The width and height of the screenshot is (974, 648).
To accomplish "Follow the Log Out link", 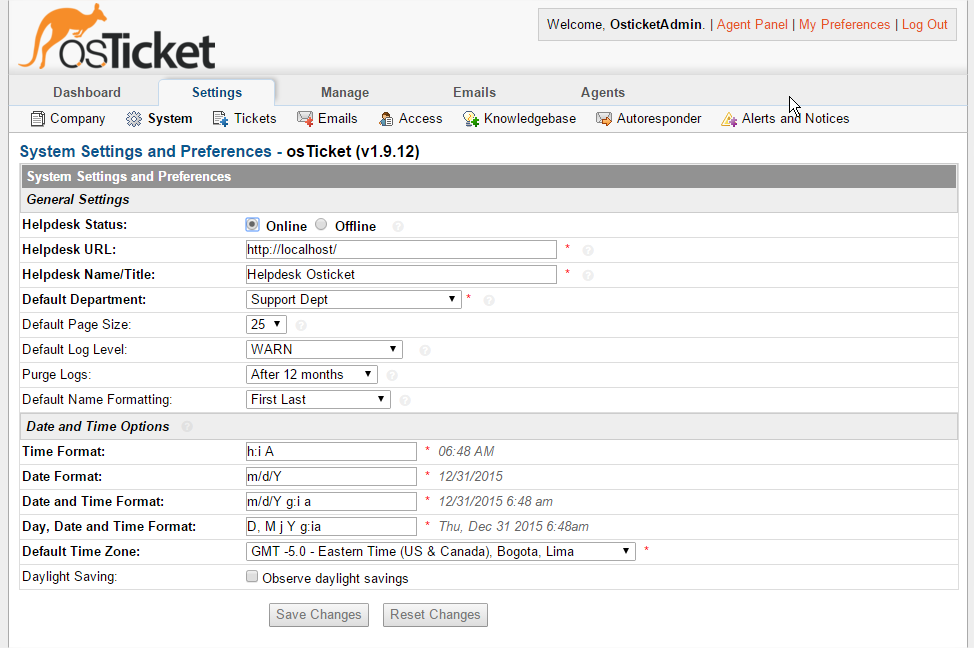I will click(x=924, y=24).
